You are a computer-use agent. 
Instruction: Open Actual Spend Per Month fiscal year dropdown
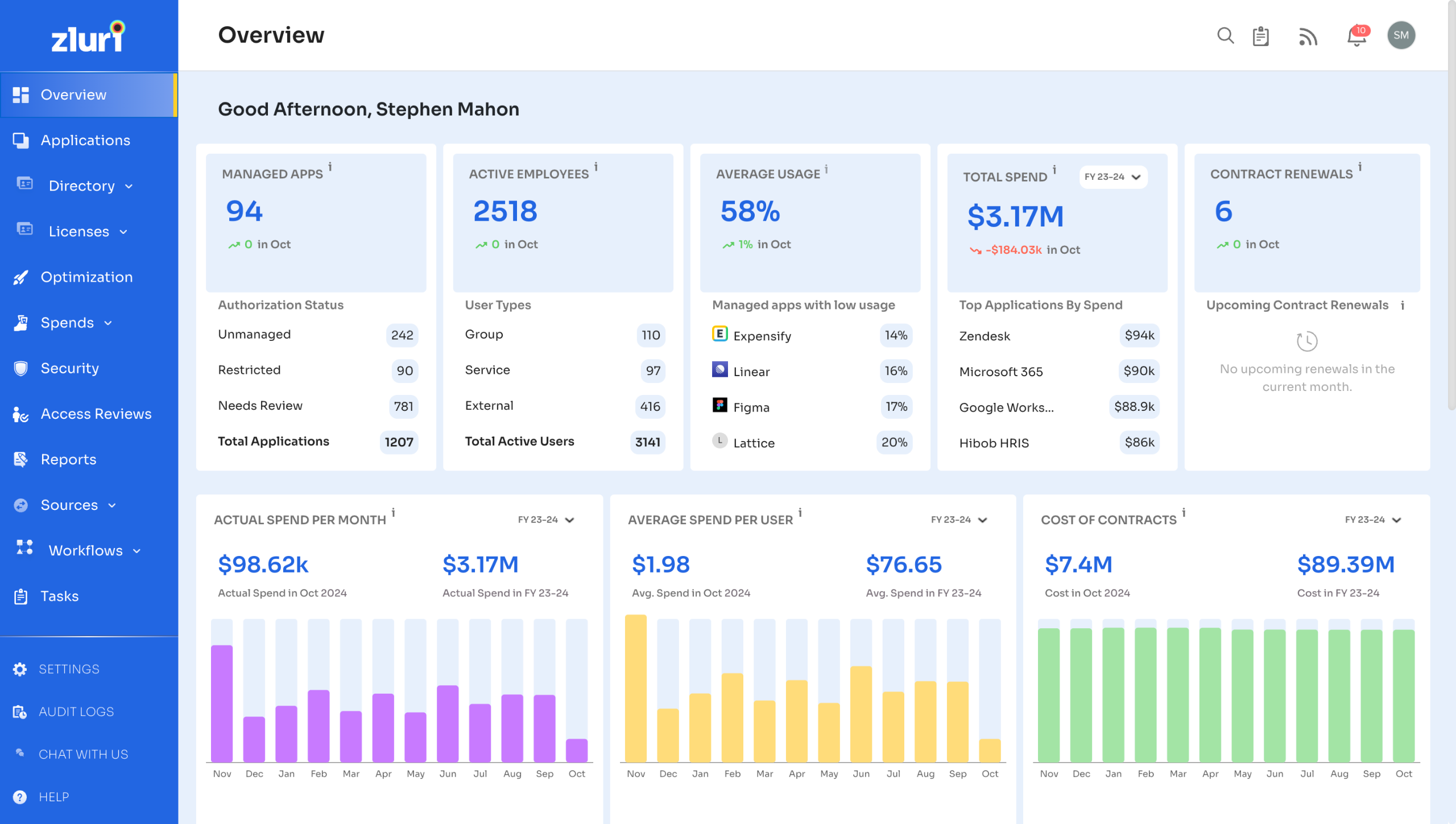[546, 520]
